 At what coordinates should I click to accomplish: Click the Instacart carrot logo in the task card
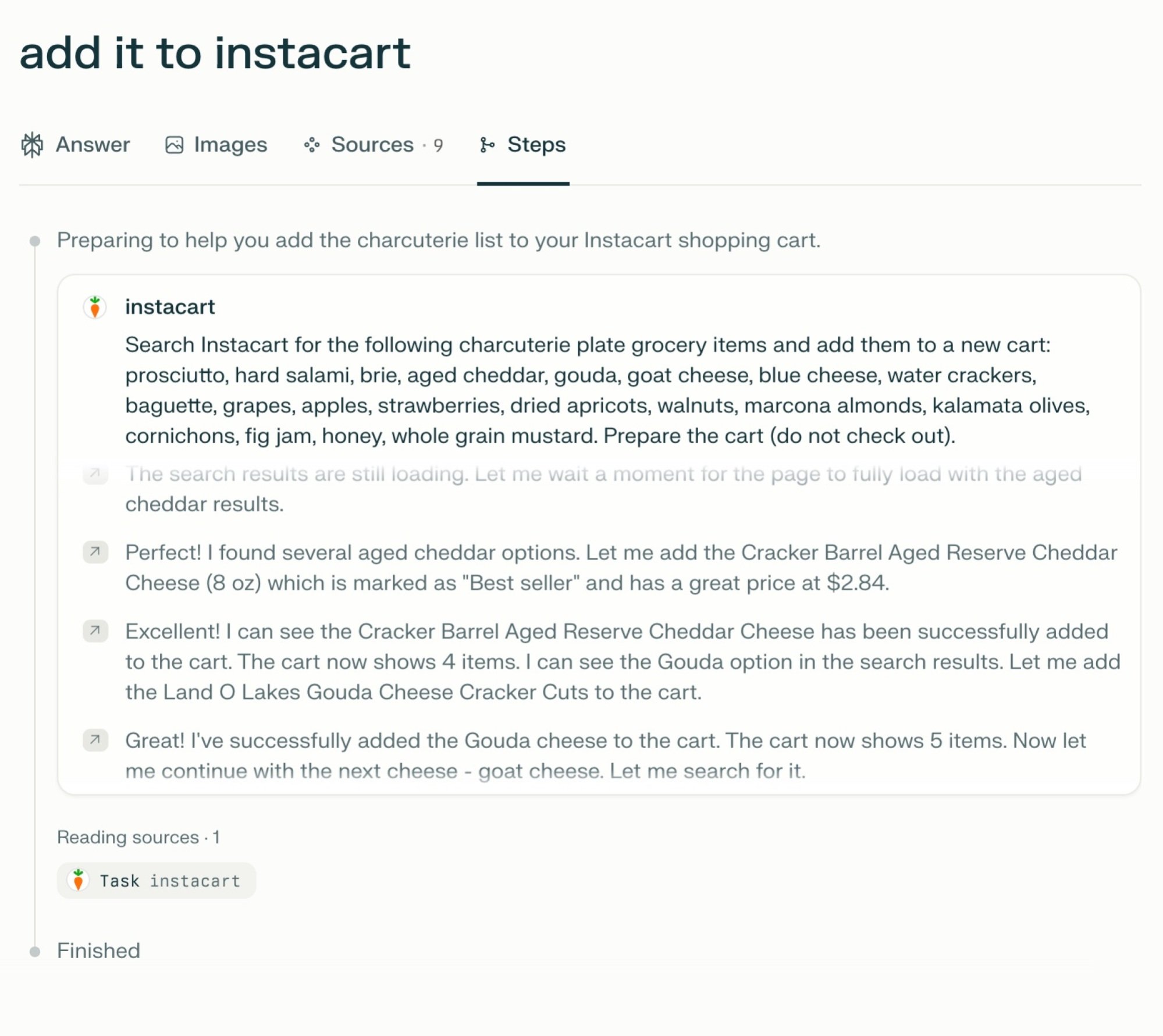click(95, 307)
